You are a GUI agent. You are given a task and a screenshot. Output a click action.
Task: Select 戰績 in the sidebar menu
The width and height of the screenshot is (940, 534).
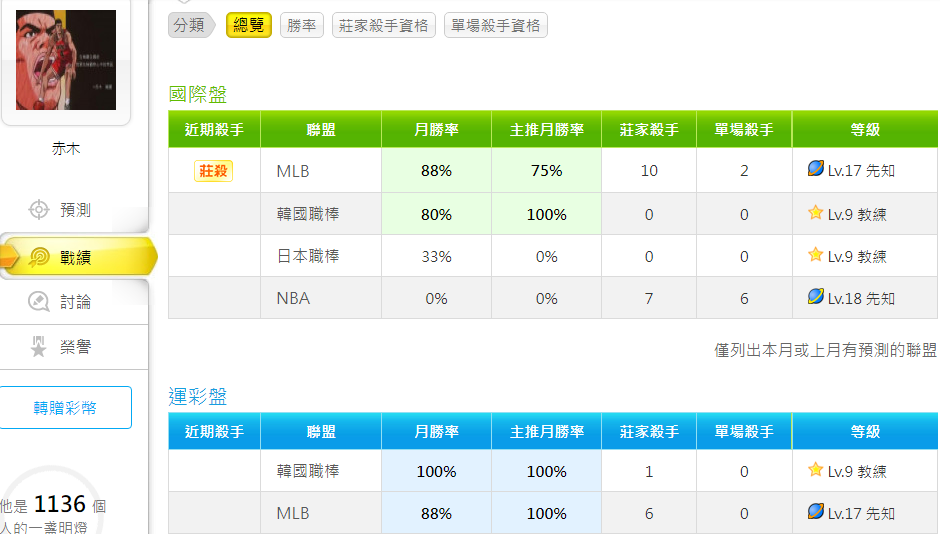(76, 258)
